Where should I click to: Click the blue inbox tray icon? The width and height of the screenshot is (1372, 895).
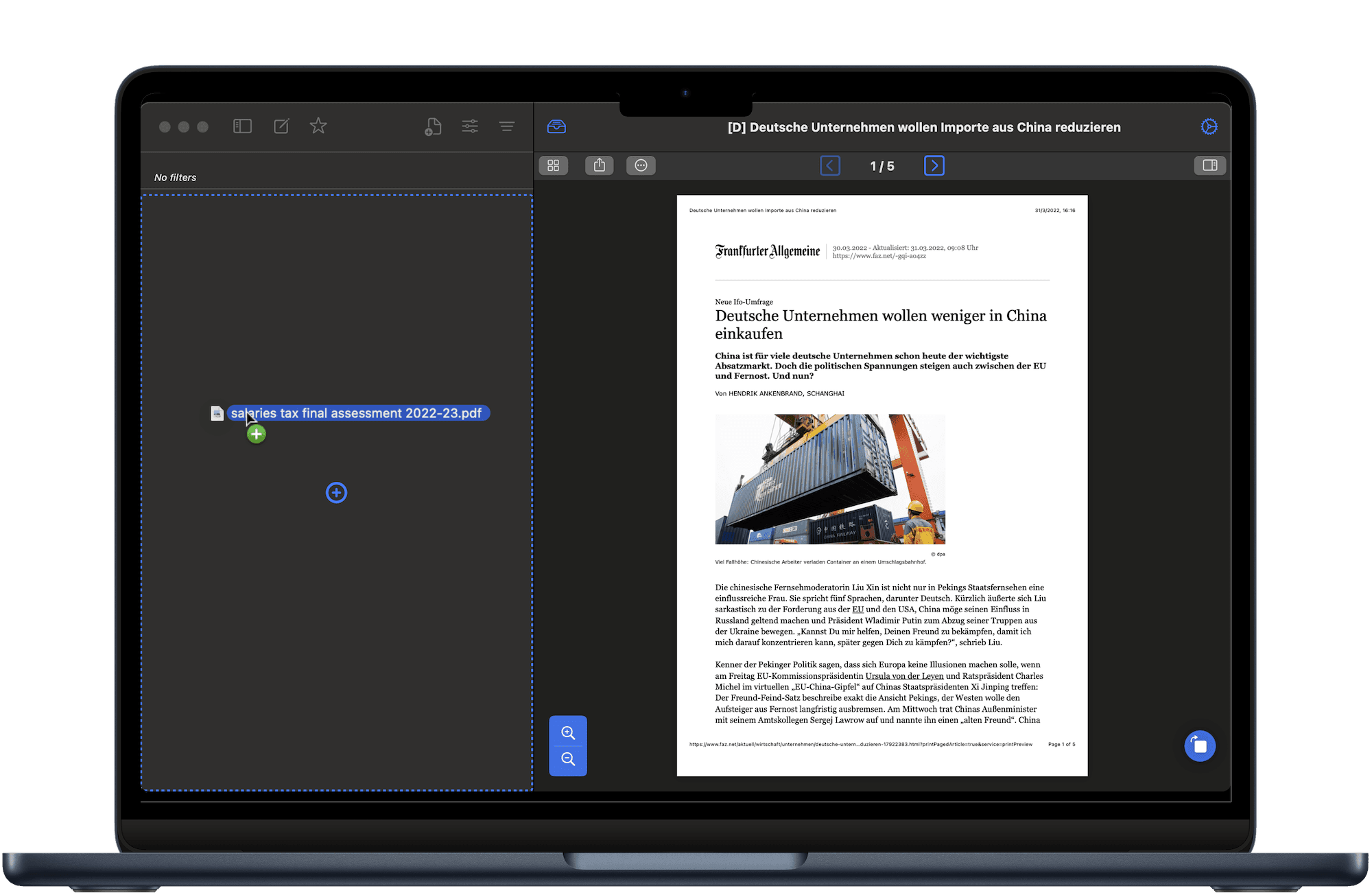coord(556,126)
